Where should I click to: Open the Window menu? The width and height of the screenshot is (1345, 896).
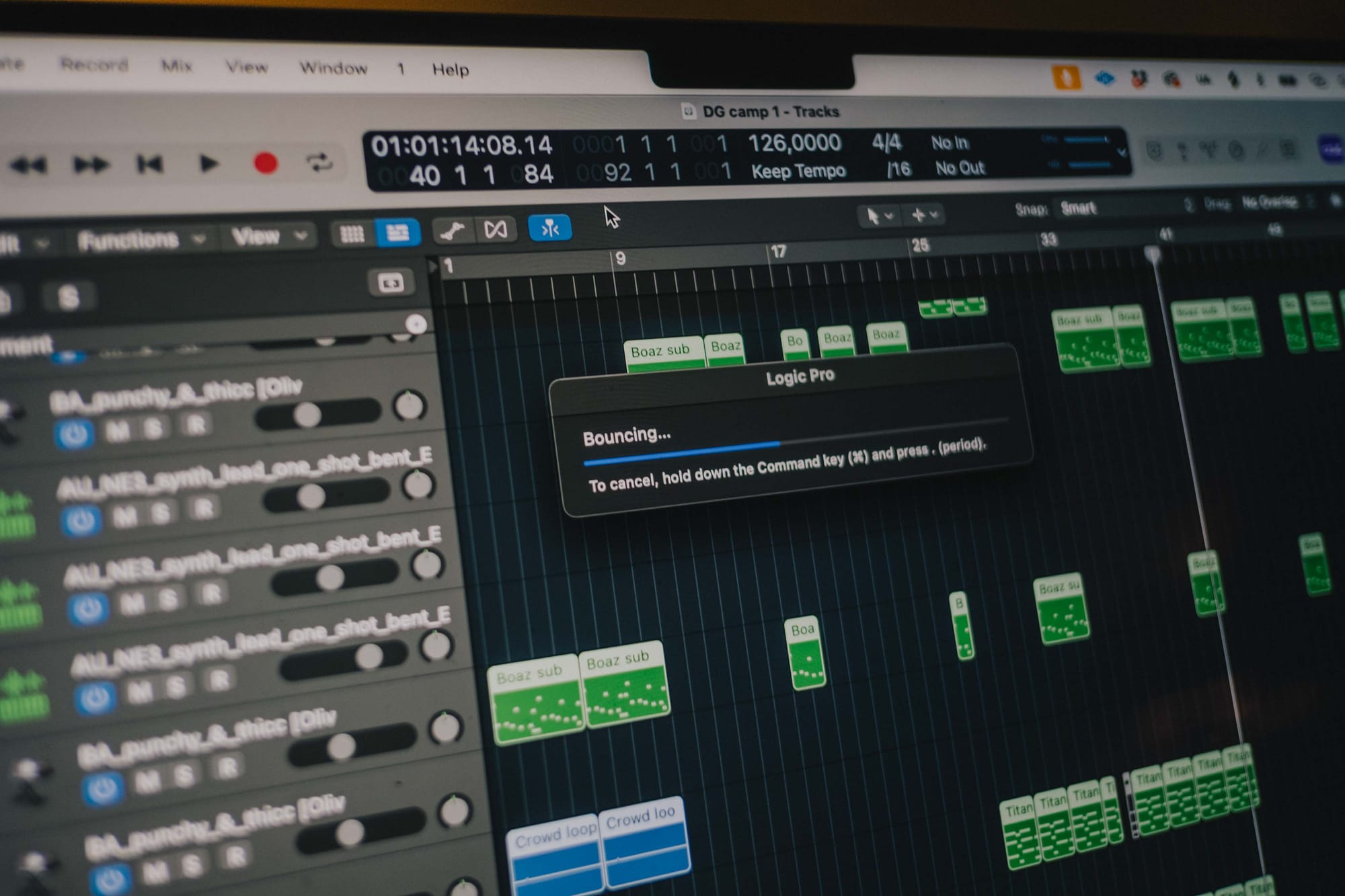coord(336,67)
